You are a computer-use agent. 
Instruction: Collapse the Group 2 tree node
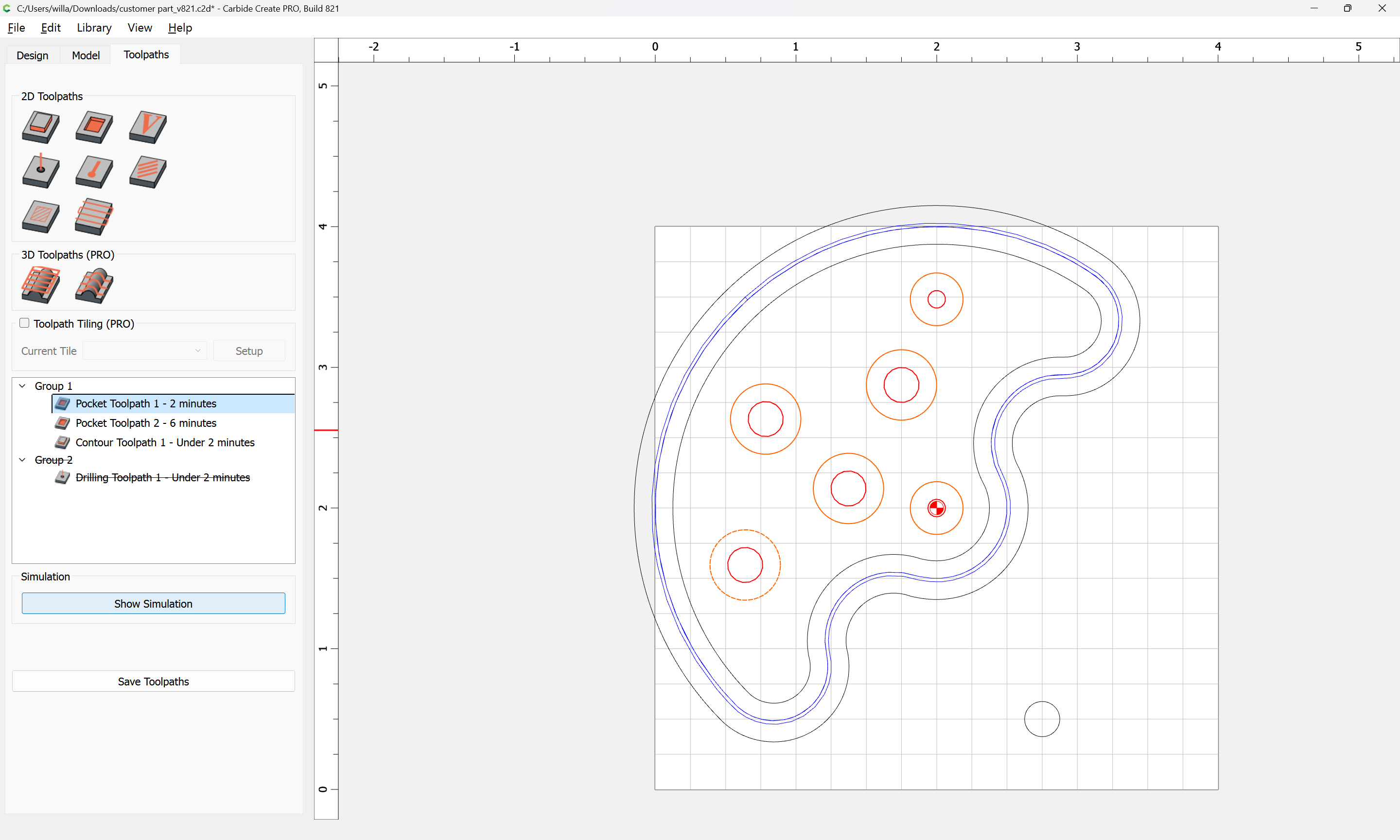click(x=23, y=460)
